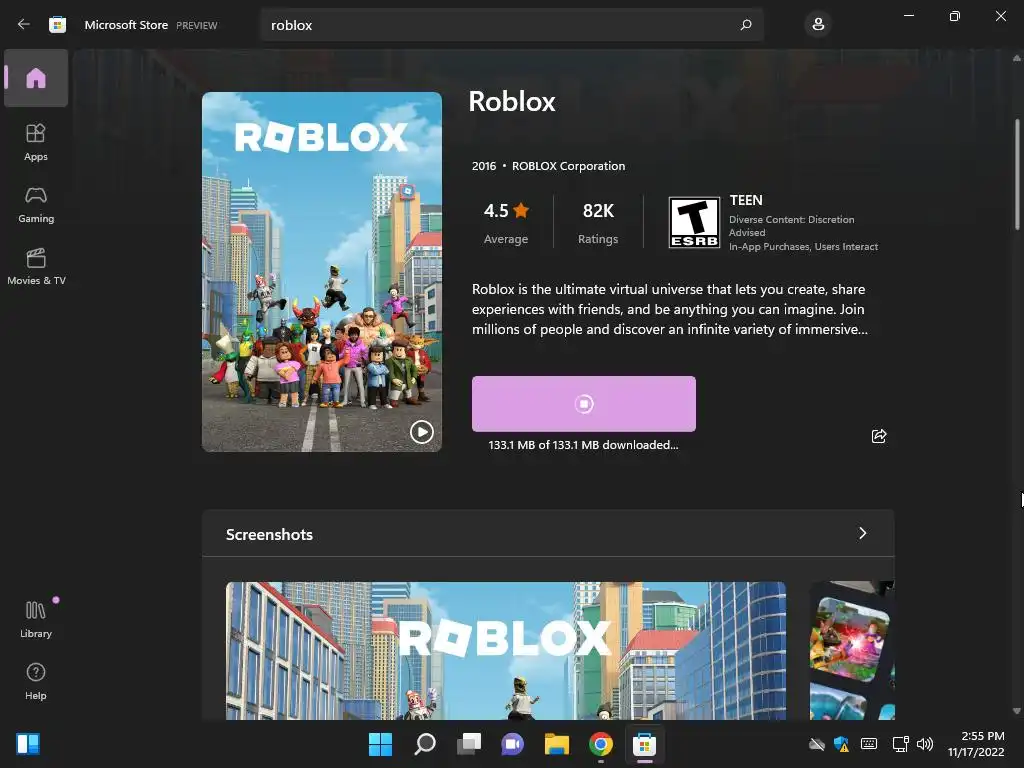Open Task View on the taskbar

[469, 744]
